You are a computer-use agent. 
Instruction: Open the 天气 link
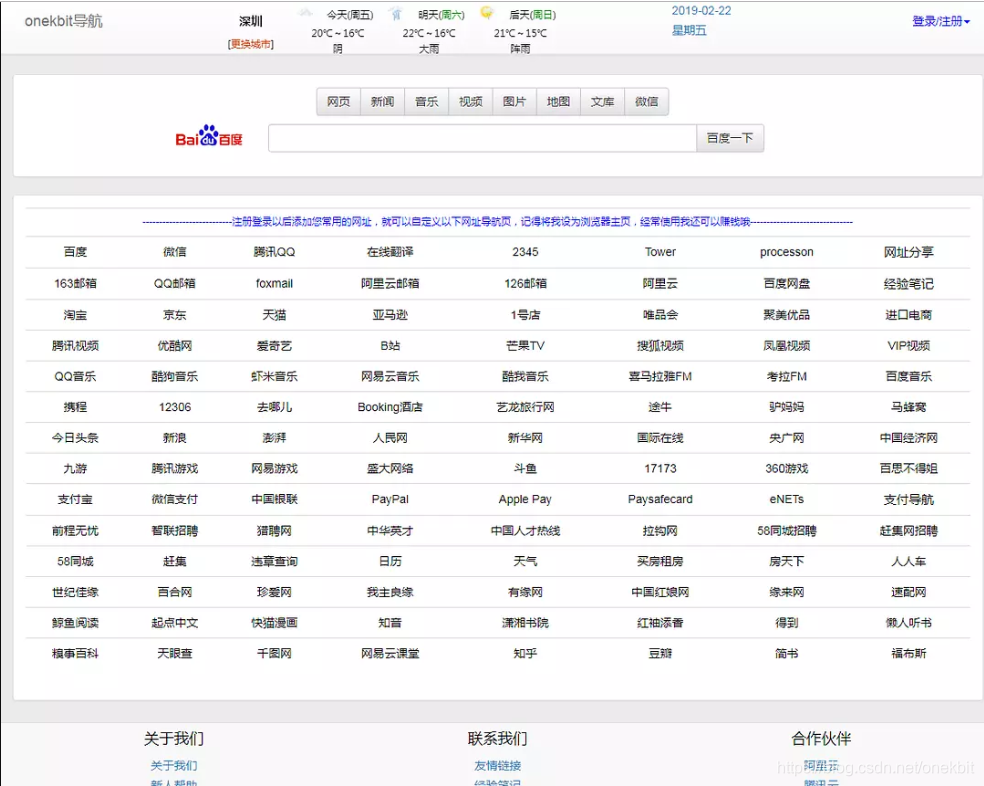point(525,561)
